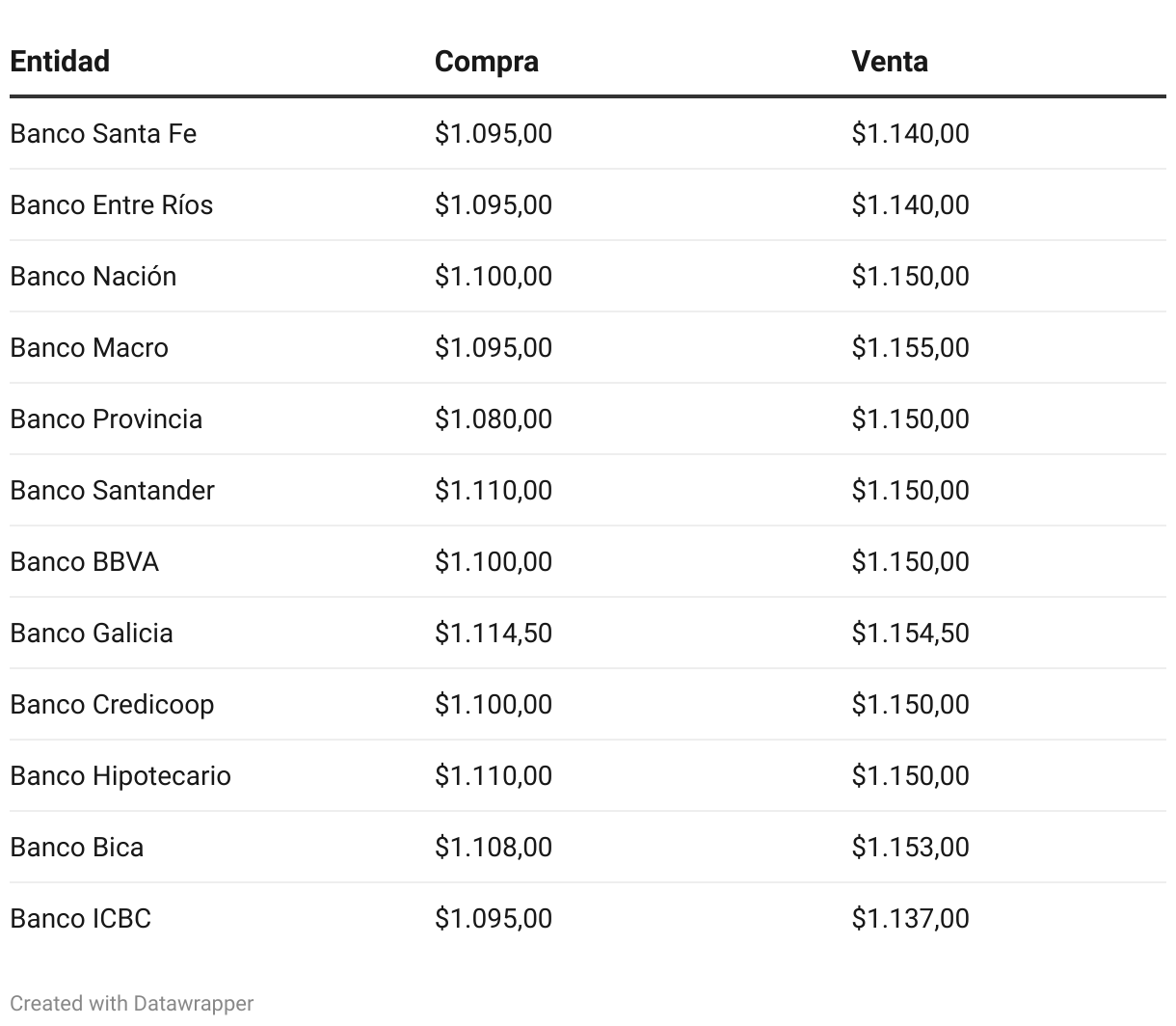
Task: Select Banco Macro's $1.155,00 sell price
Action: click(x=910, y=347)
